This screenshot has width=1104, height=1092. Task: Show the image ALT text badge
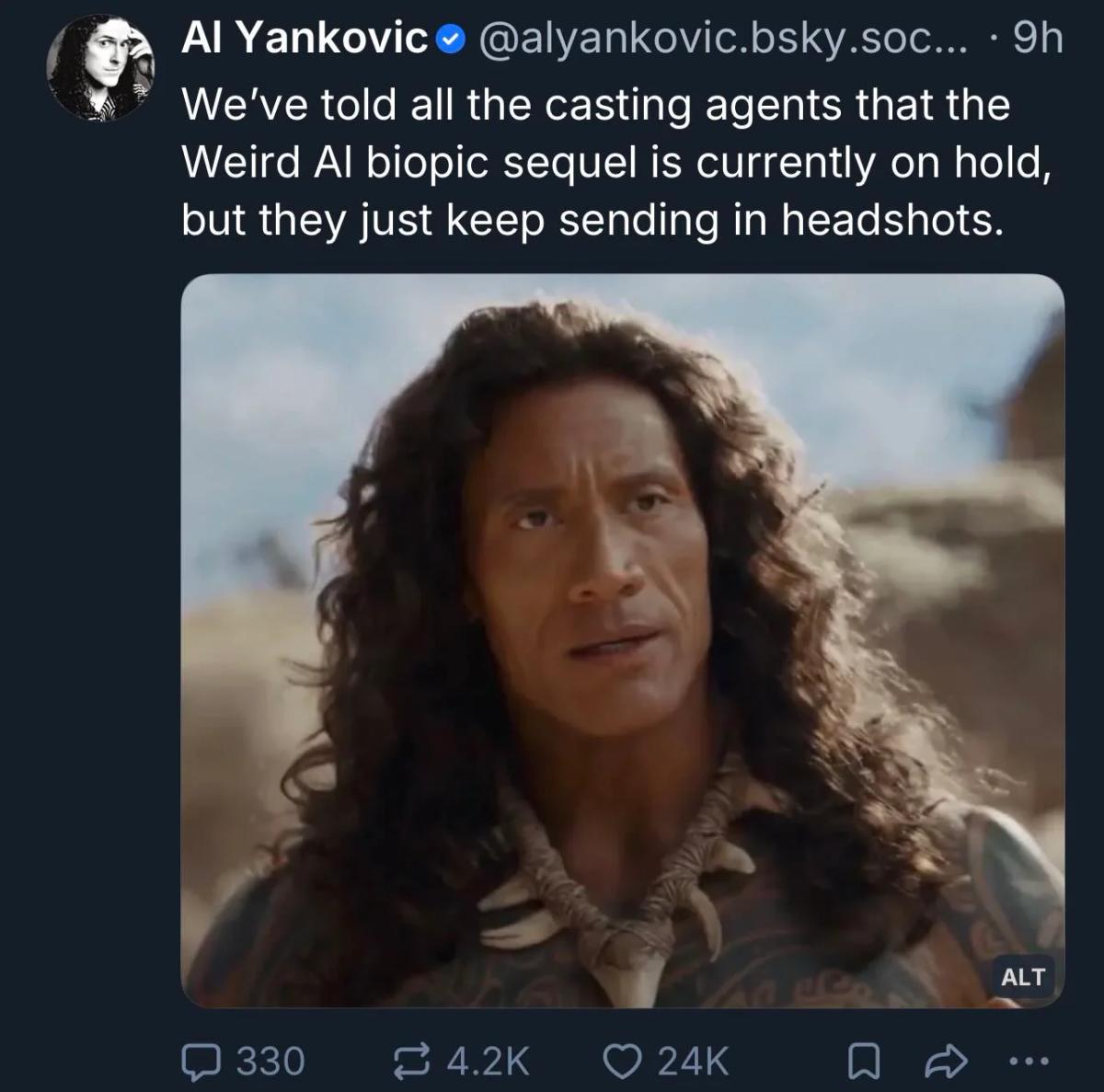(1022, 976)
